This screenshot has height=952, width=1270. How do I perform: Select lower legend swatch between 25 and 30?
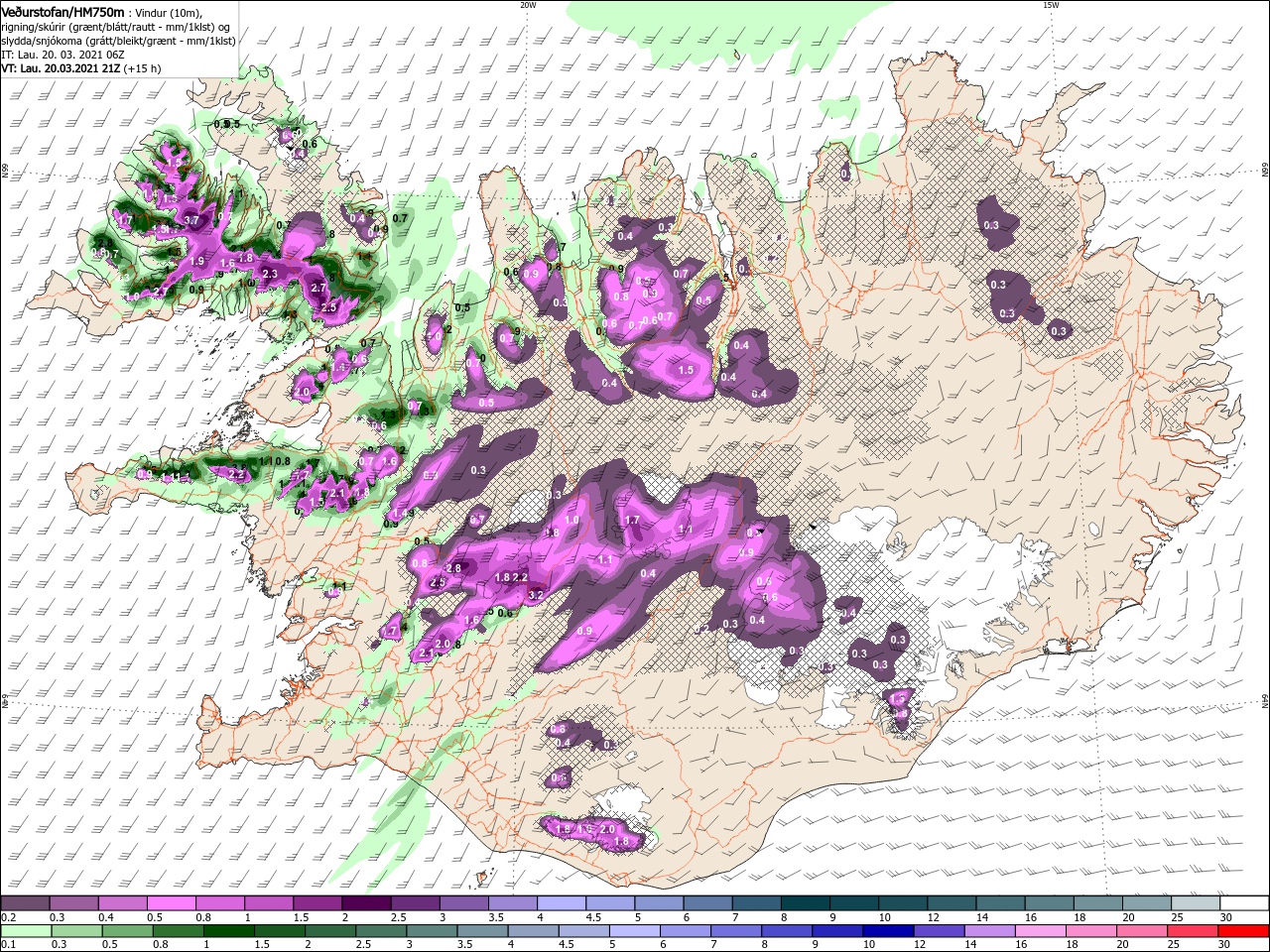1194,933
